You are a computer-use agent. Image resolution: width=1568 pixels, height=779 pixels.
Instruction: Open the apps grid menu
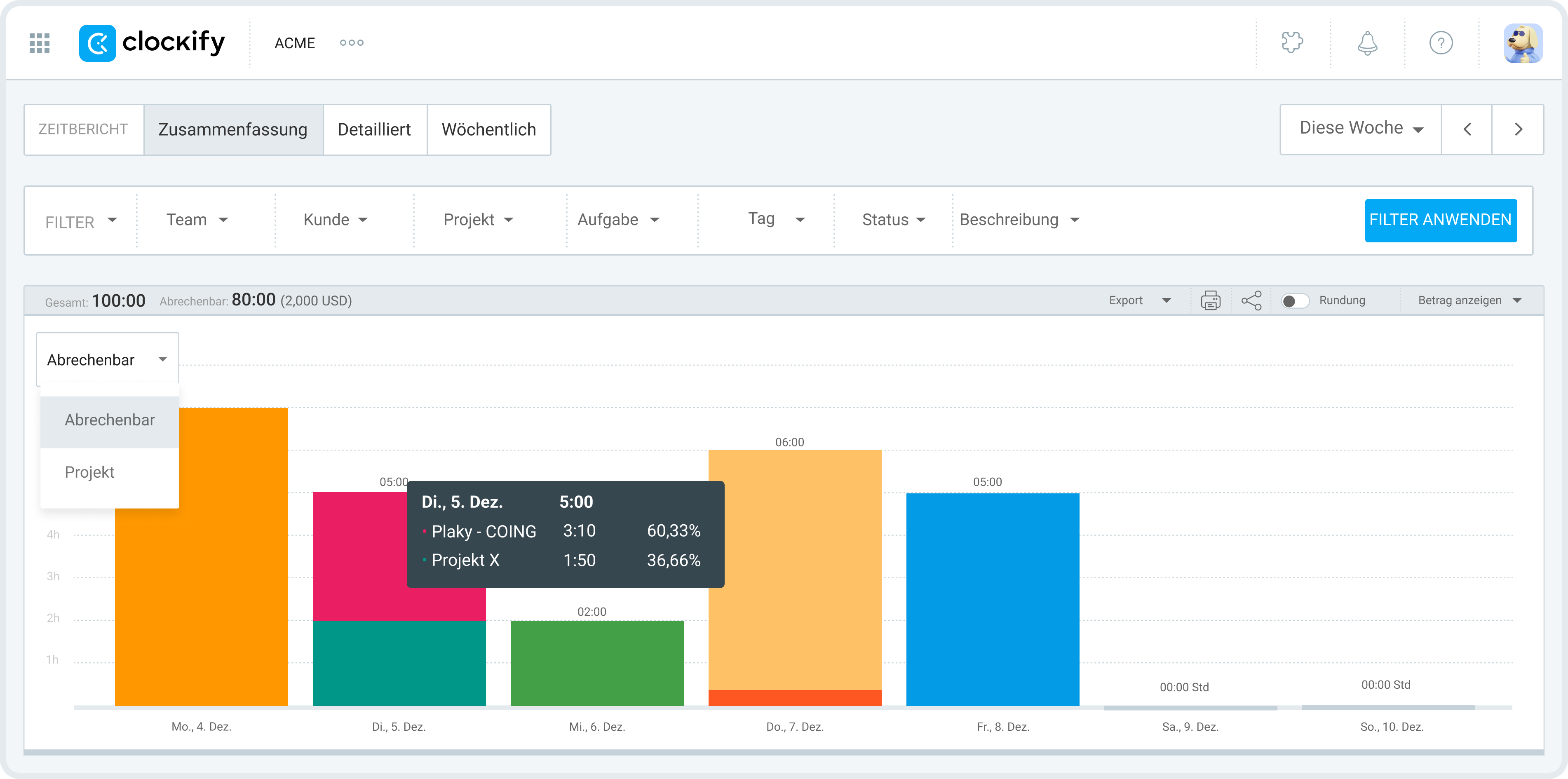(x=38, y=42)
